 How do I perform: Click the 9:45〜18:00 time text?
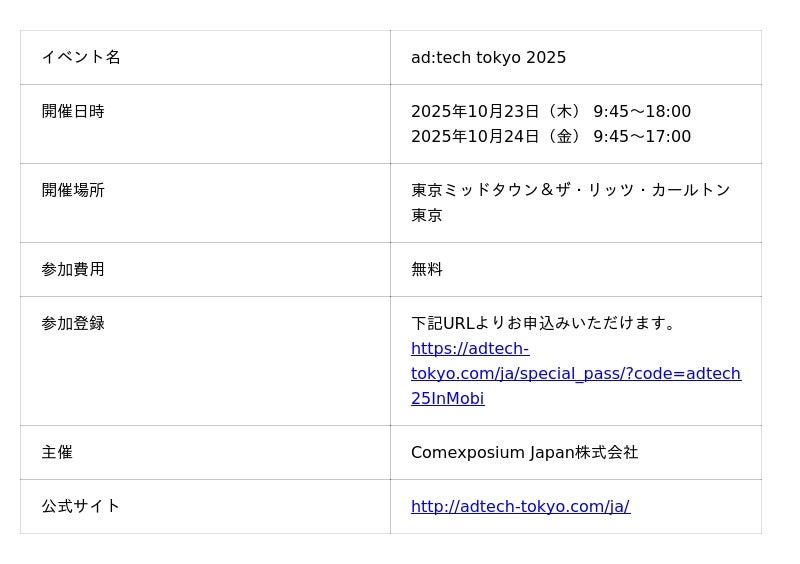point(642,112)
